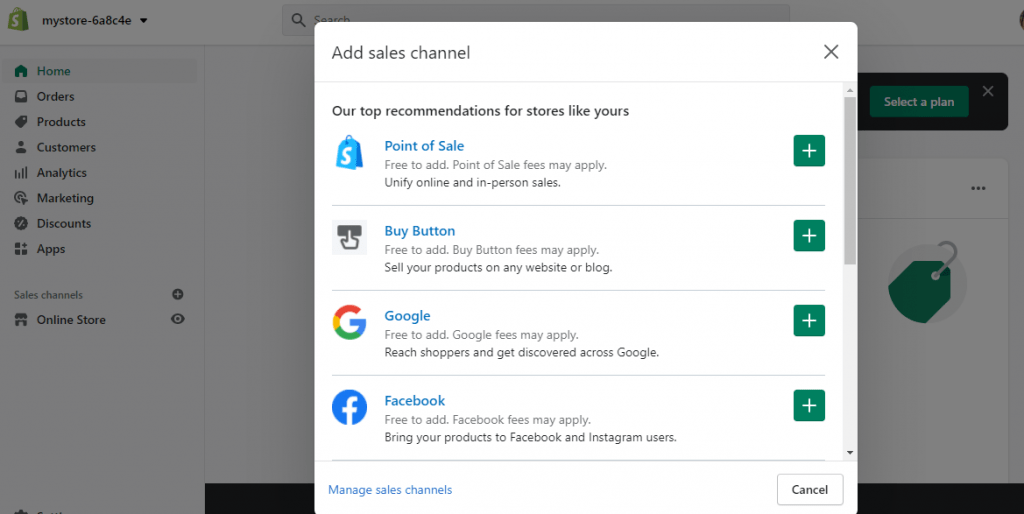
Task: Open Manage sales channels link
Action: click(x=390, y=490)
